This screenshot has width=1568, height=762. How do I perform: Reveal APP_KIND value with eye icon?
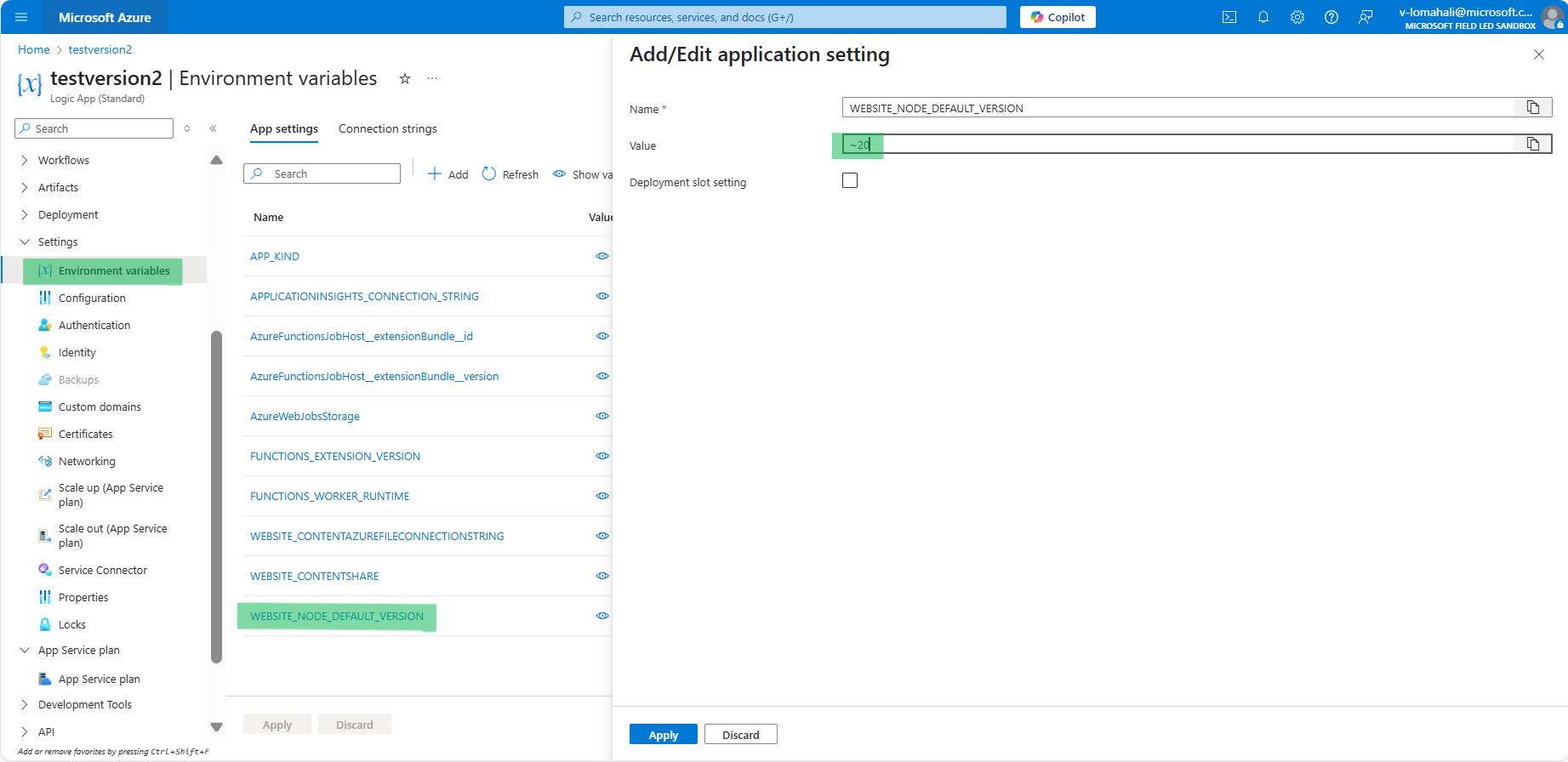pos(602,256)
